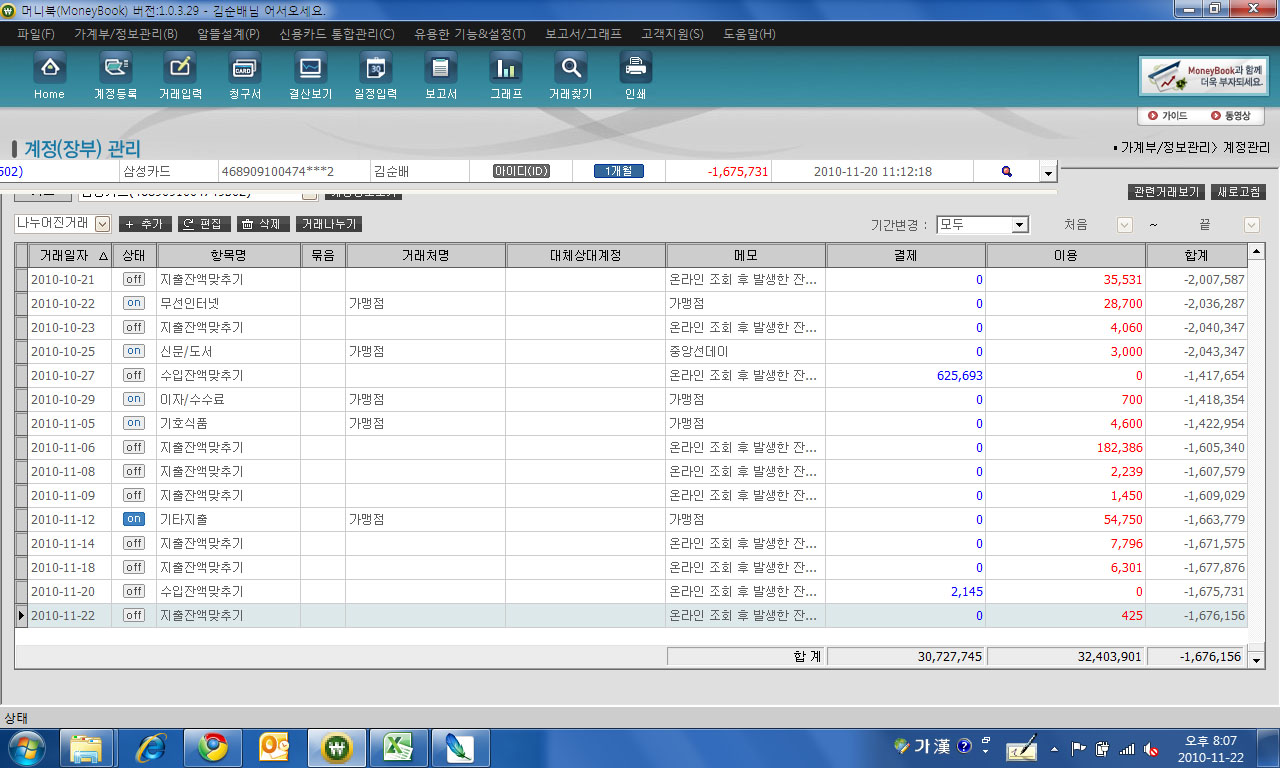The width and height of the screenshot is (1280, 768).
Task: Open the 계정등록 account registration icon
Action: [115, 69]
